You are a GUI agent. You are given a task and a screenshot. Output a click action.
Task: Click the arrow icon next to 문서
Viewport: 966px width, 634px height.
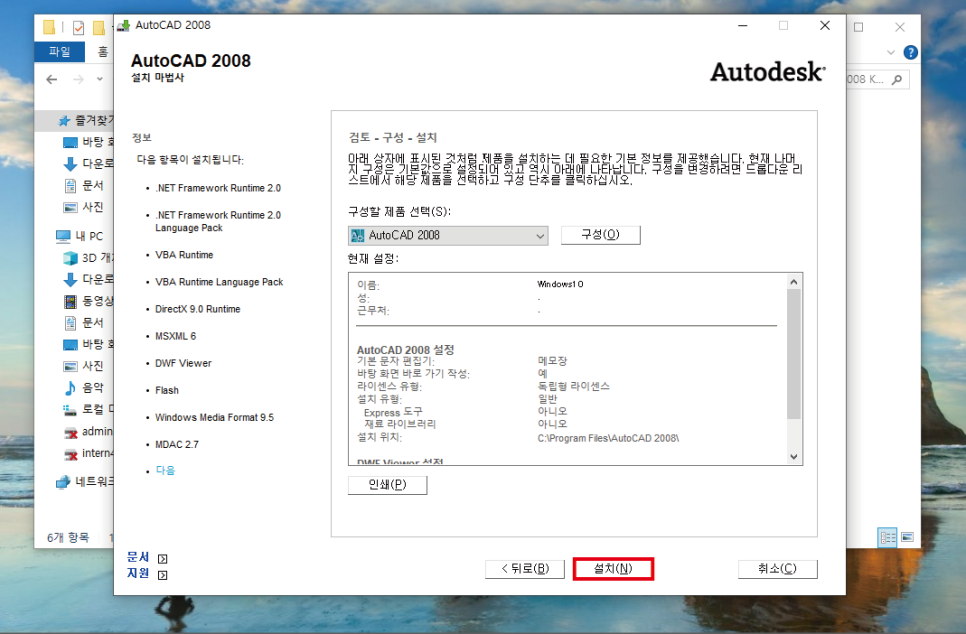pyautogui.click(x=163, y=559)
